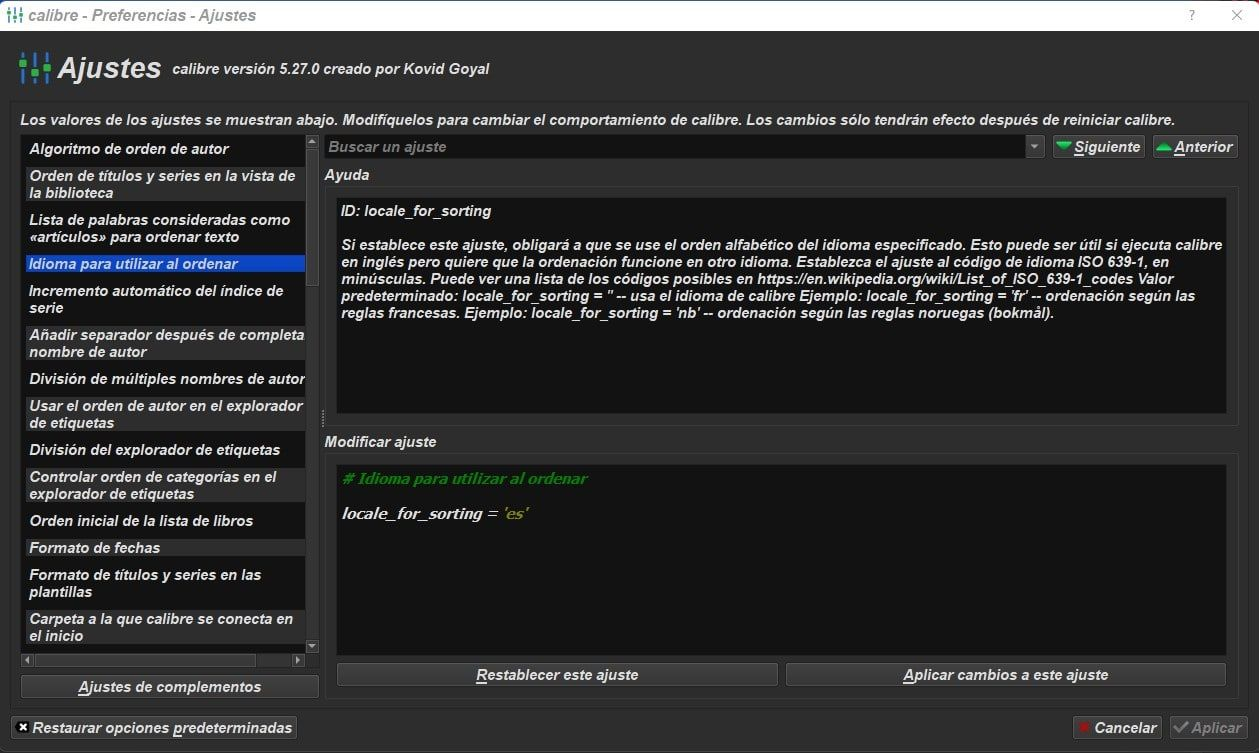Select 'Formato de fechas' tweak
The image size is (1259, 753).
(x=165, y=548)
